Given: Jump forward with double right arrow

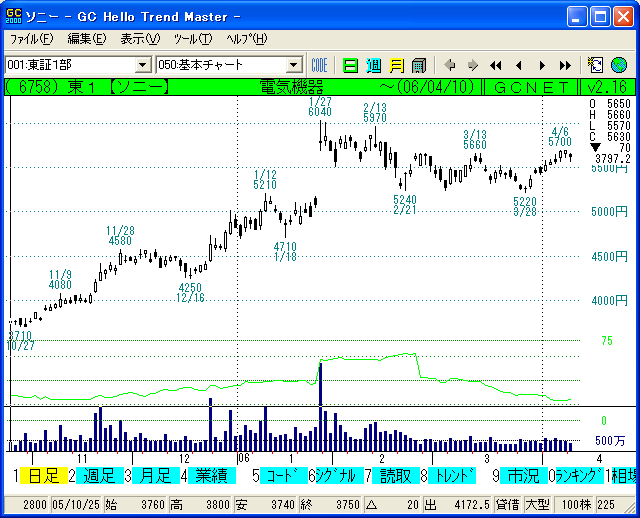Looking at the screenshot, I should [x=565, y=65].
